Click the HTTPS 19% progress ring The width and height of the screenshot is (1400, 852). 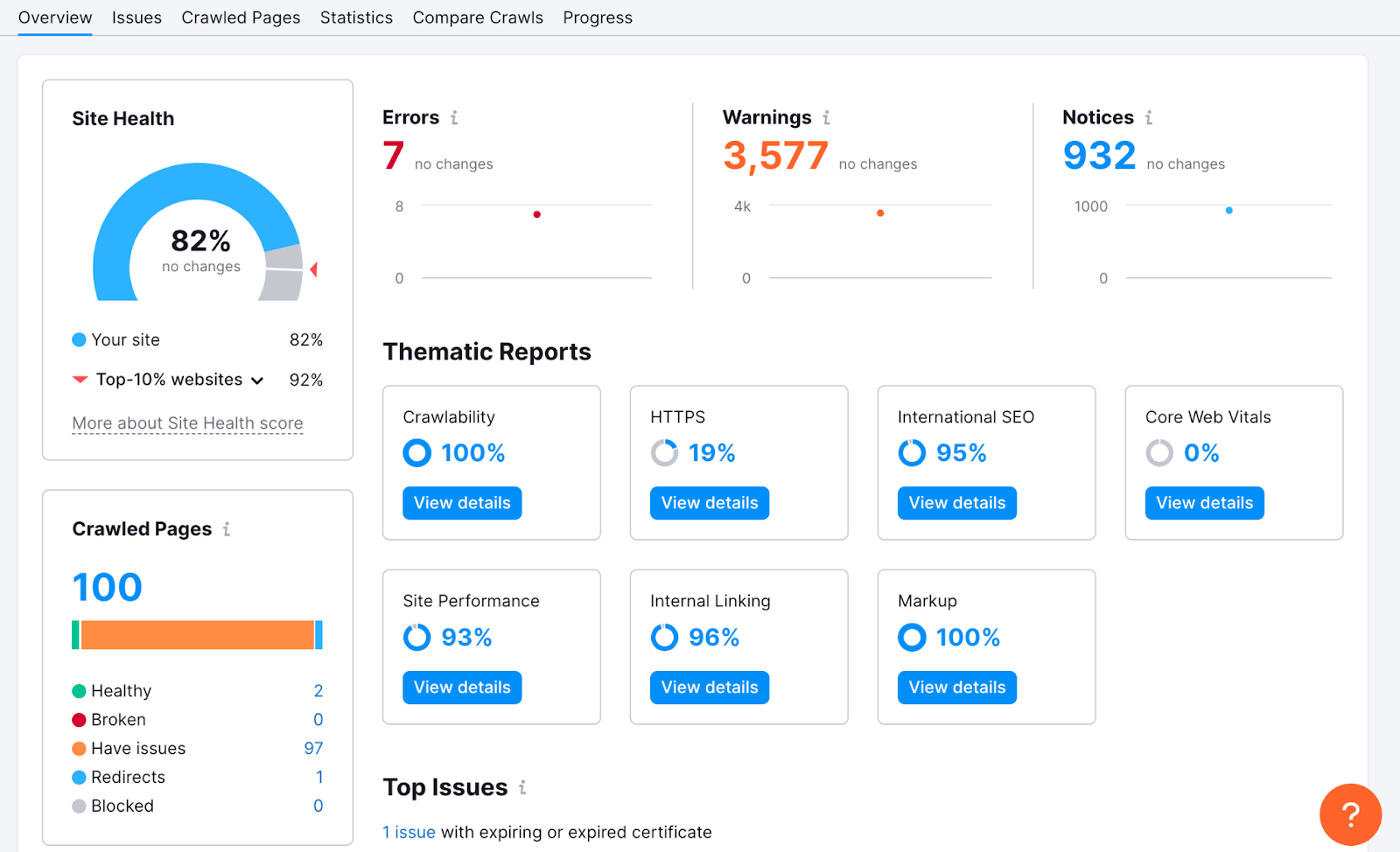[x=664, y=453]
